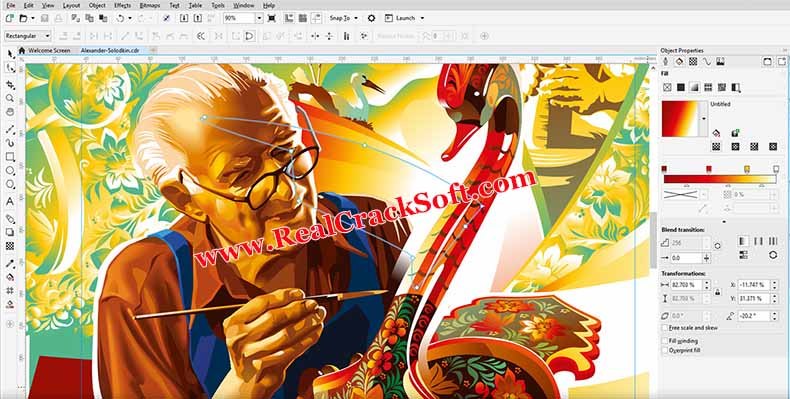Screen dimensions: 790x399
Task: Toggle the lock aspect ratio padlock
Action: coord(717,292)
